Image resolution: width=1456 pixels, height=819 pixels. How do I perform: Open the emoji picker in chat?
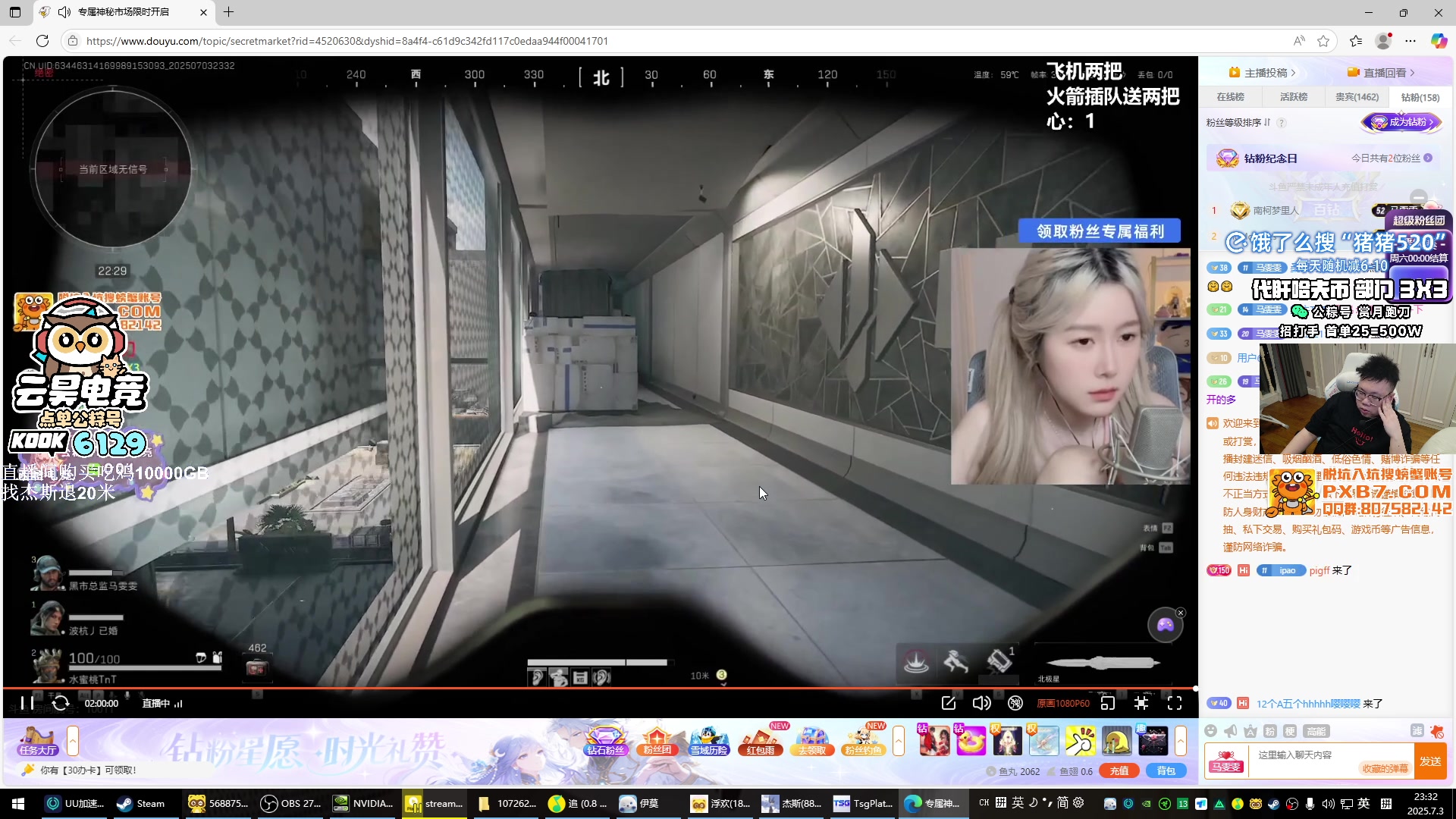click(1211, 731)
